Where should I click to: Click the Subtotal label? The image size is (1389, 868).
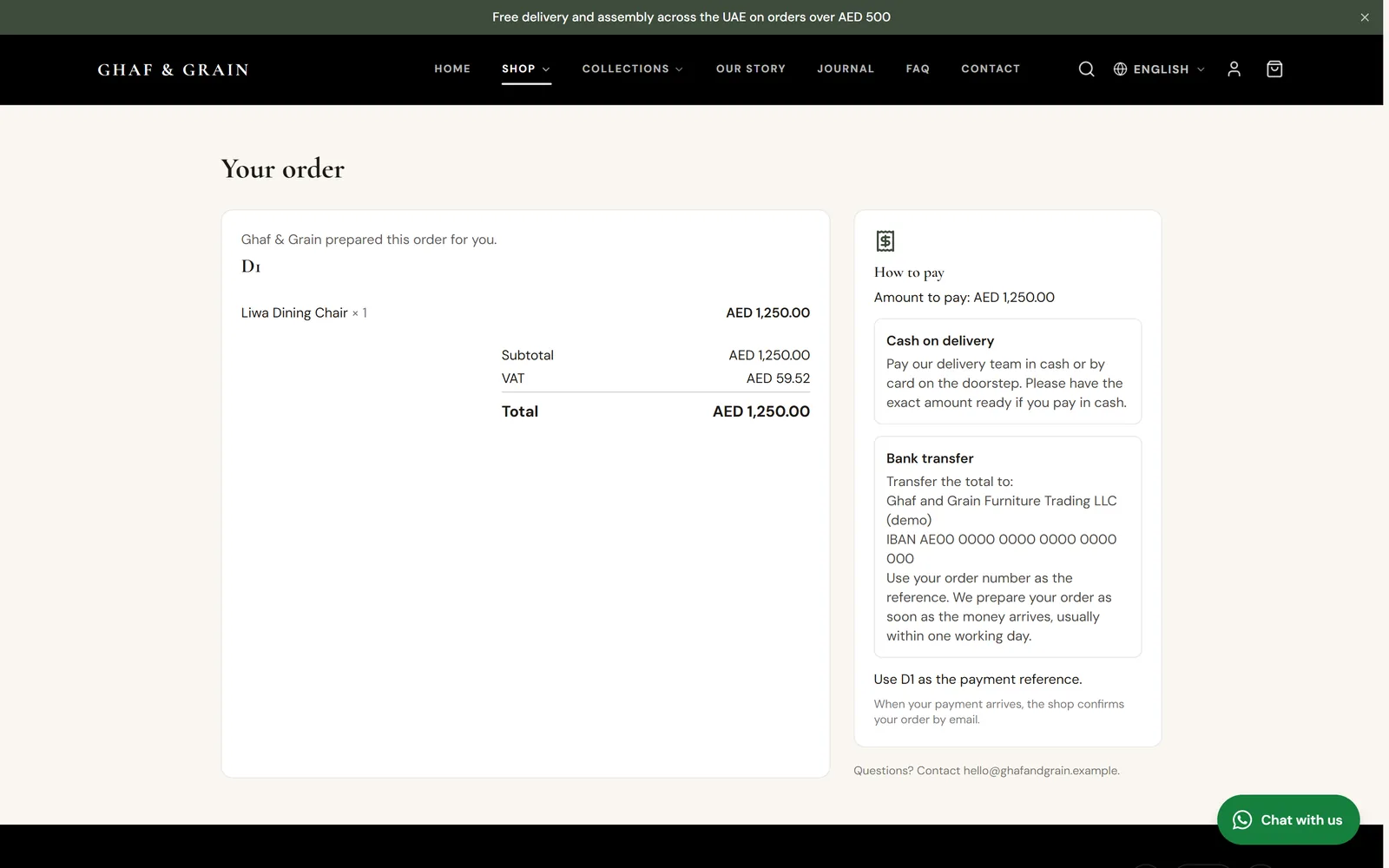point(528,355)
